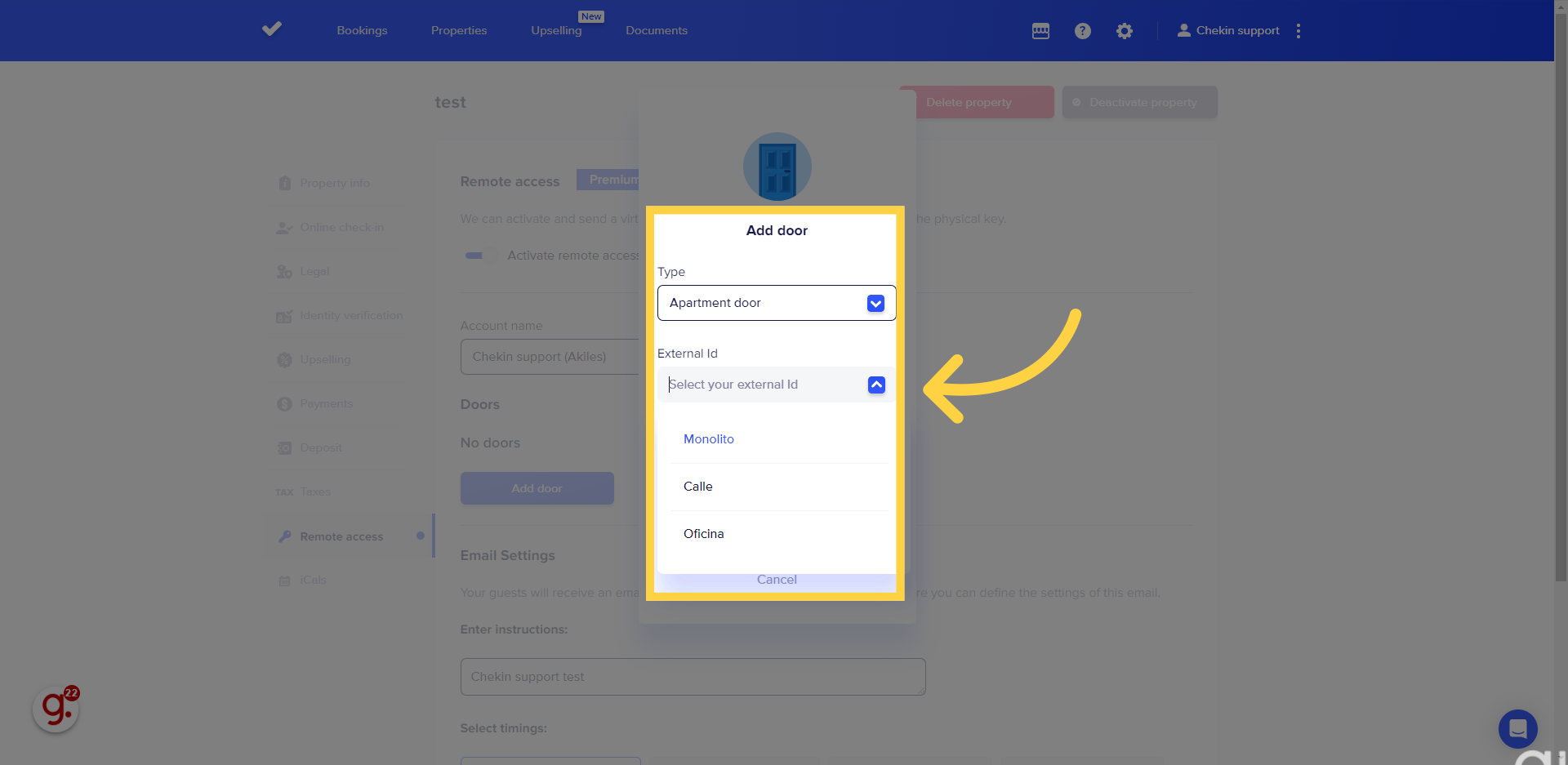Screen dimensions: 1568x765
Task: Click the red g. badge widget
Action: [56, 708]
